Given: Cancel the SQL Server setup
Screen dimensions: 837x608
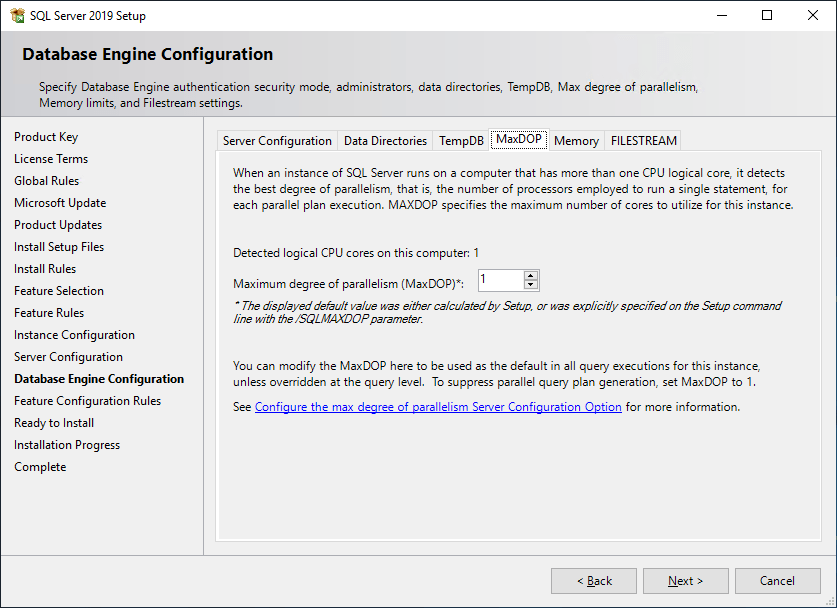Looking at the screenshot, I should (777, 581).
